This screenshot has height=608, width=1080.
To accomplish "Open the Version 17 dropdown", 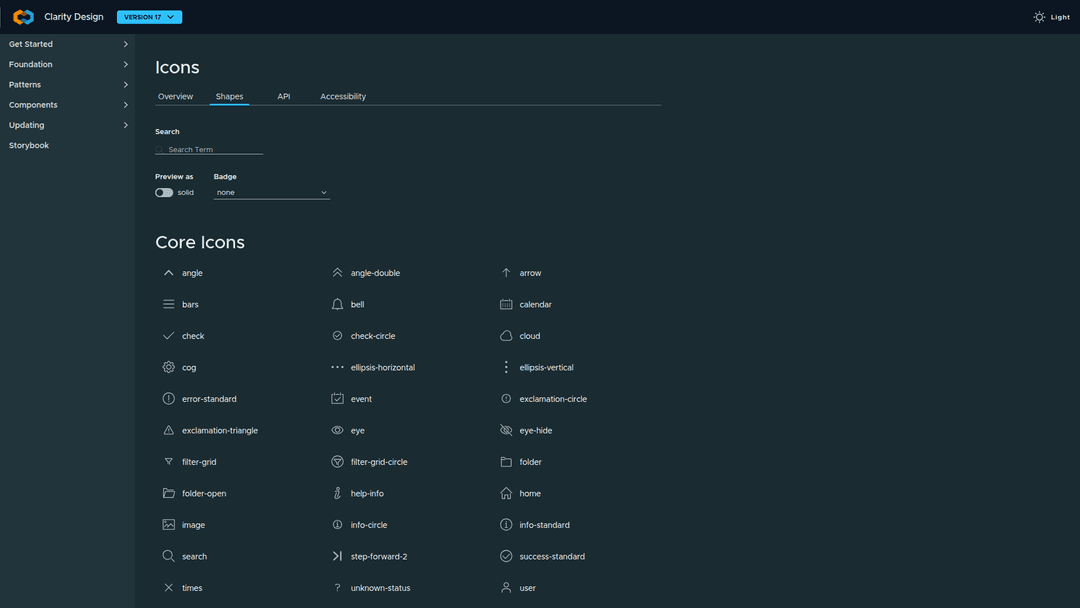I will [149, 17].
